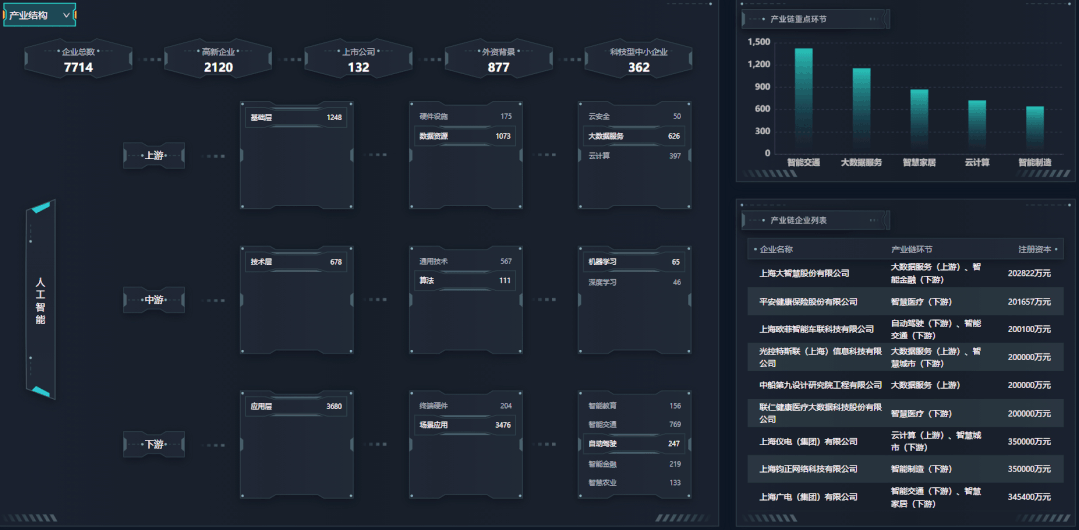Viewport: 1079px width, 530px height.
Task: Click the 产业链环节 column header
Action: click(x=912, y=249)
